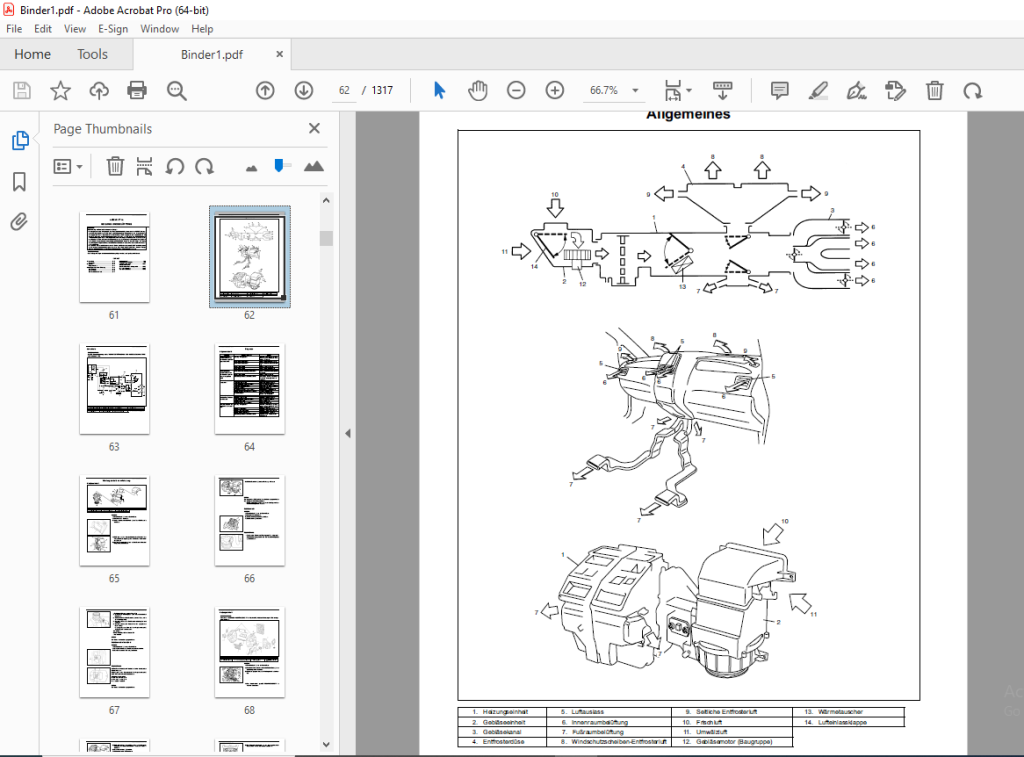
Task: Open the Help menu
Action: coord(202,29)
